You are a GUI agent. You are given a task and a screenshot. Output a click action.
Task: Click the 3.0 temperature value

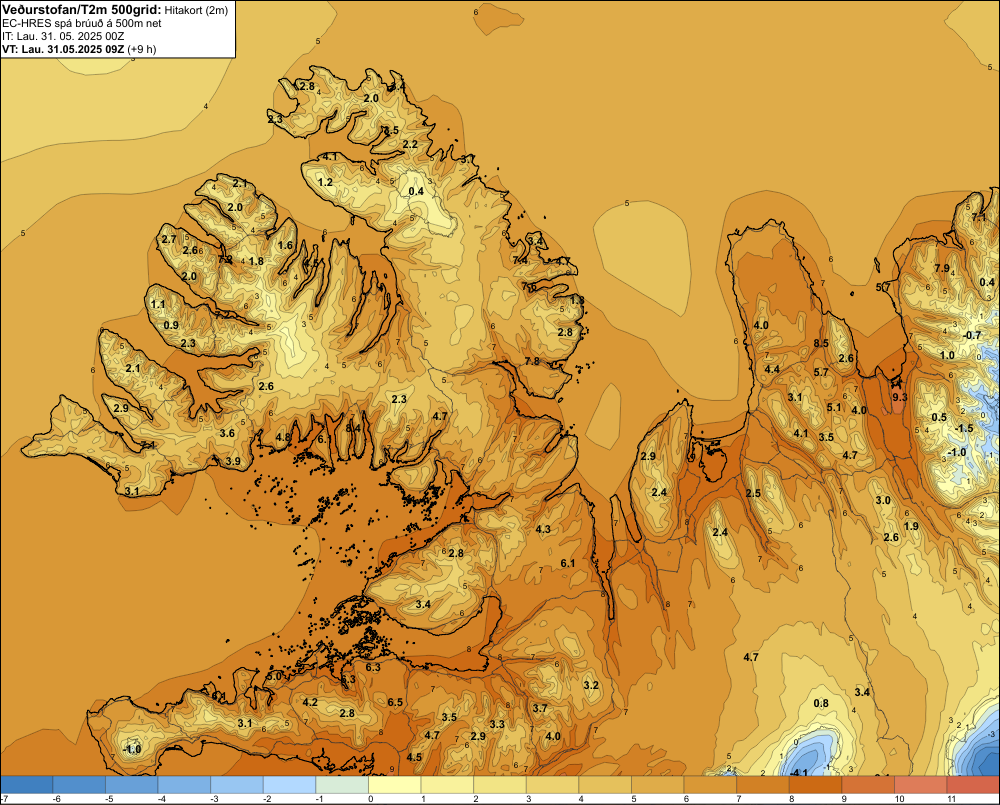point(883,500)
